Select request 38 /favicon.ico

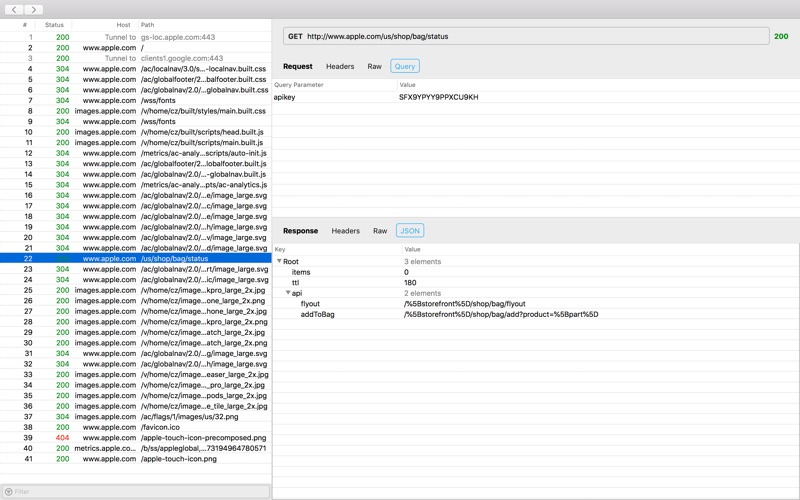click(x=136, y=427)
